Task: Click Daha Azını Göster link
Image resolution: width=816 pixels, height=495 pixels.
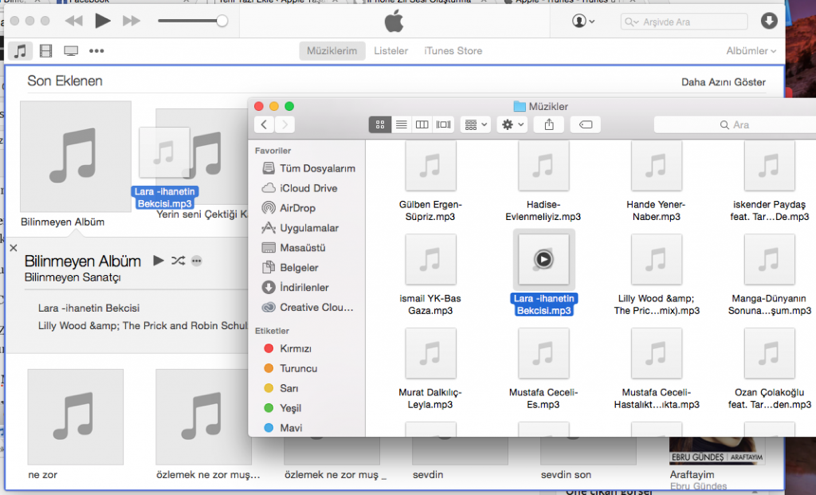Action: click(x=723, y=82)
